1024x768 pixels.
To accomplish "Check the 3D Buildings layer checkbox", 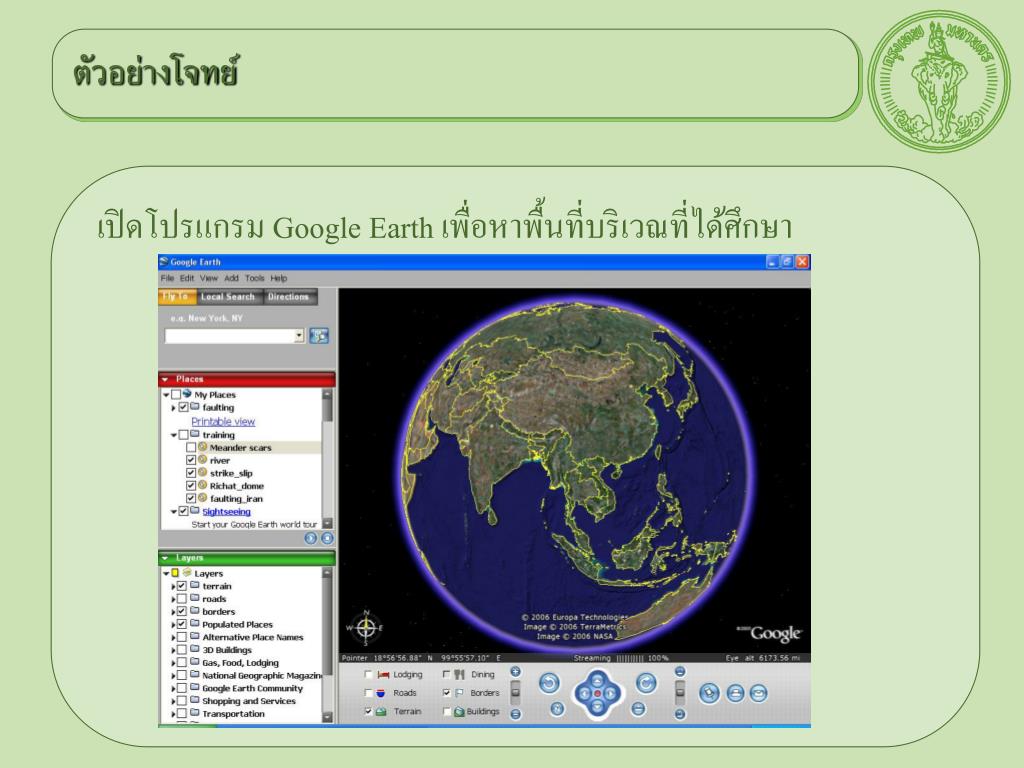I will coord(182,650).
